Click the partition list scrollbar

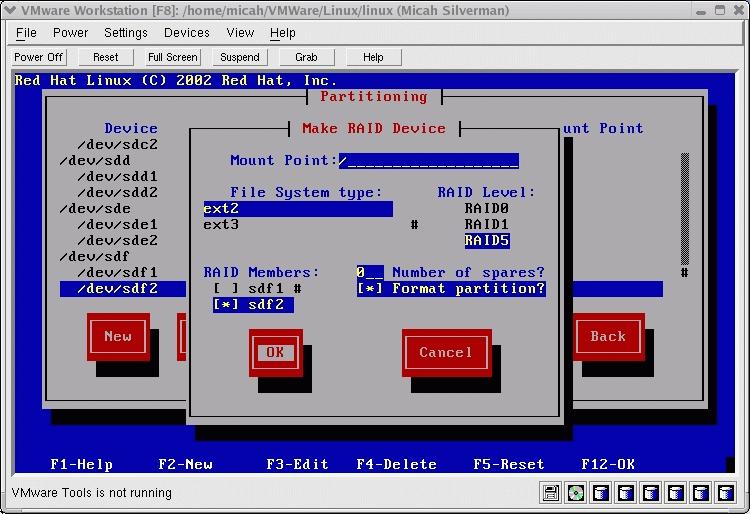click(685, 215)
